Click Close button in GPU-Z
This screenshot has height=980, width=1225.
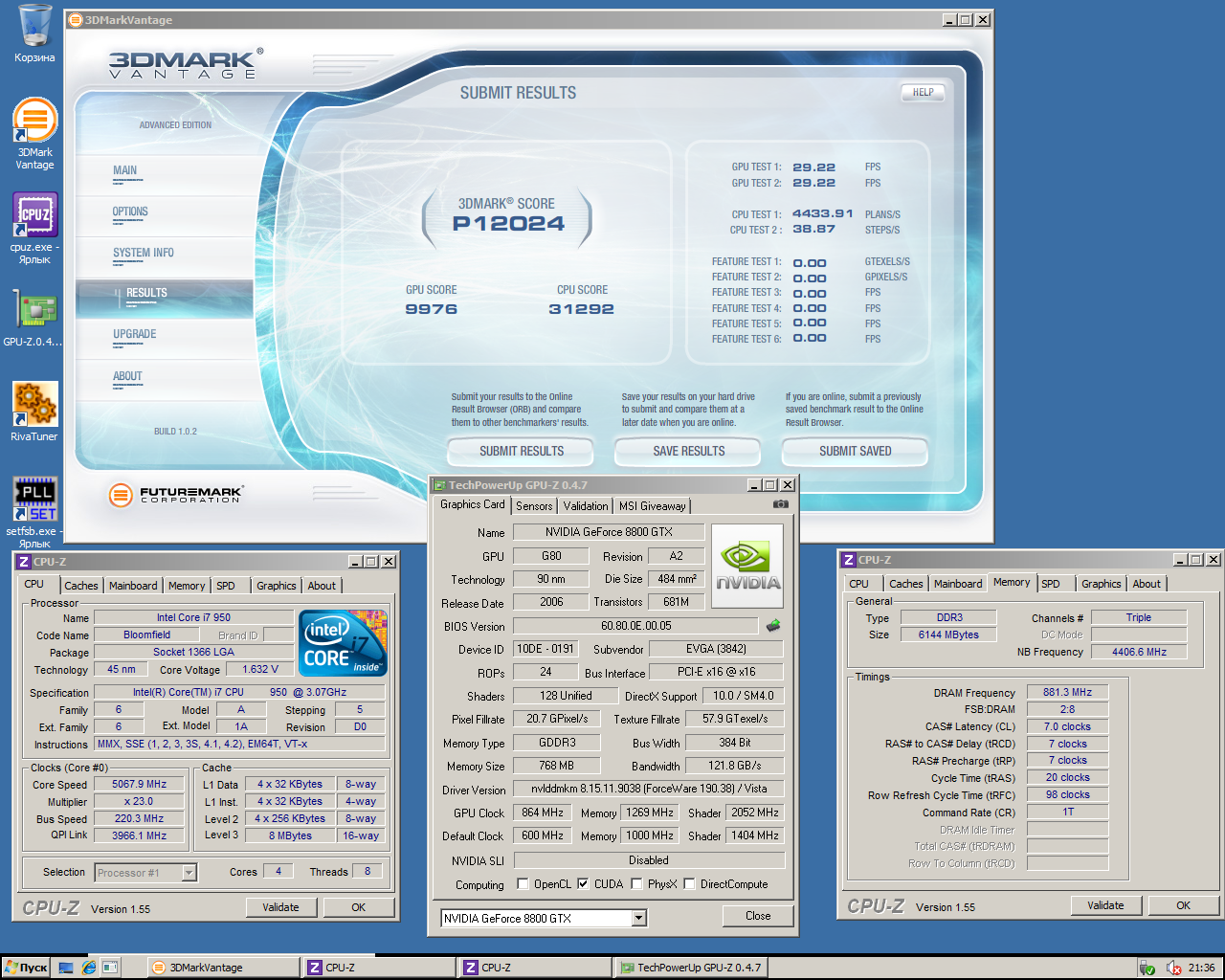[758, 916]
